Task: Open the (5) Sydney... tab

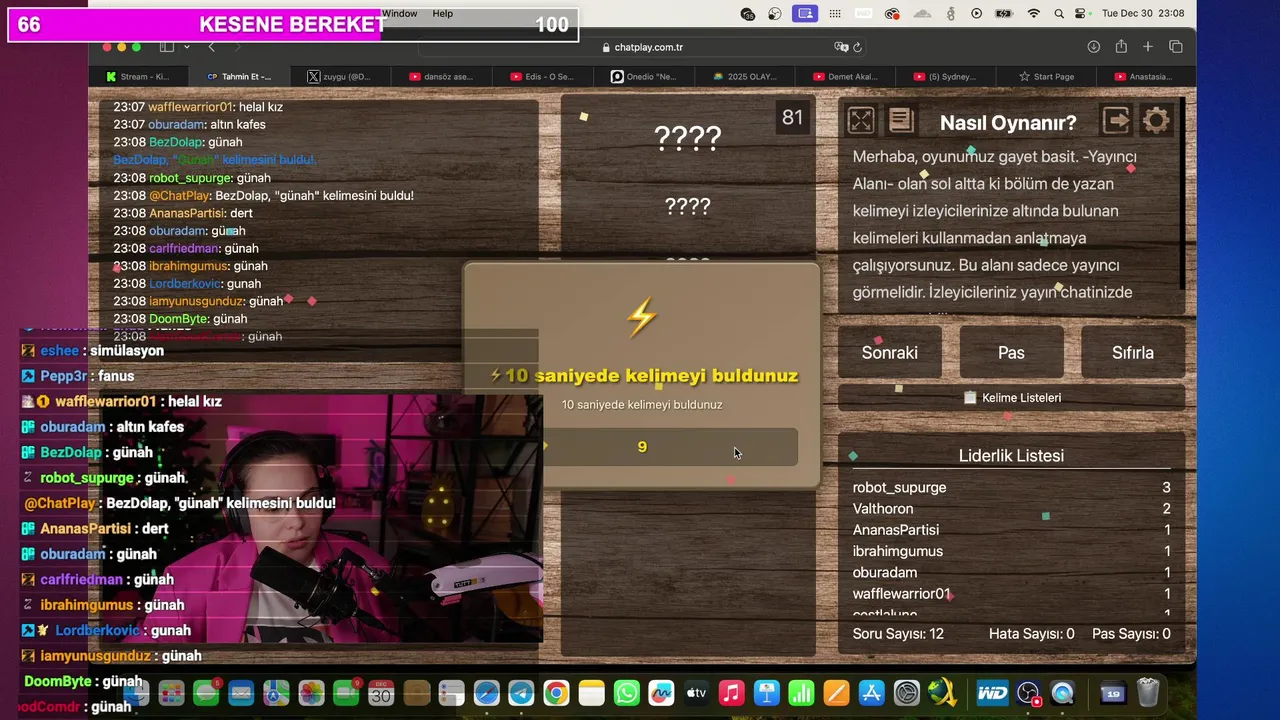Action: pyautogui.click(x=946, y=76)
